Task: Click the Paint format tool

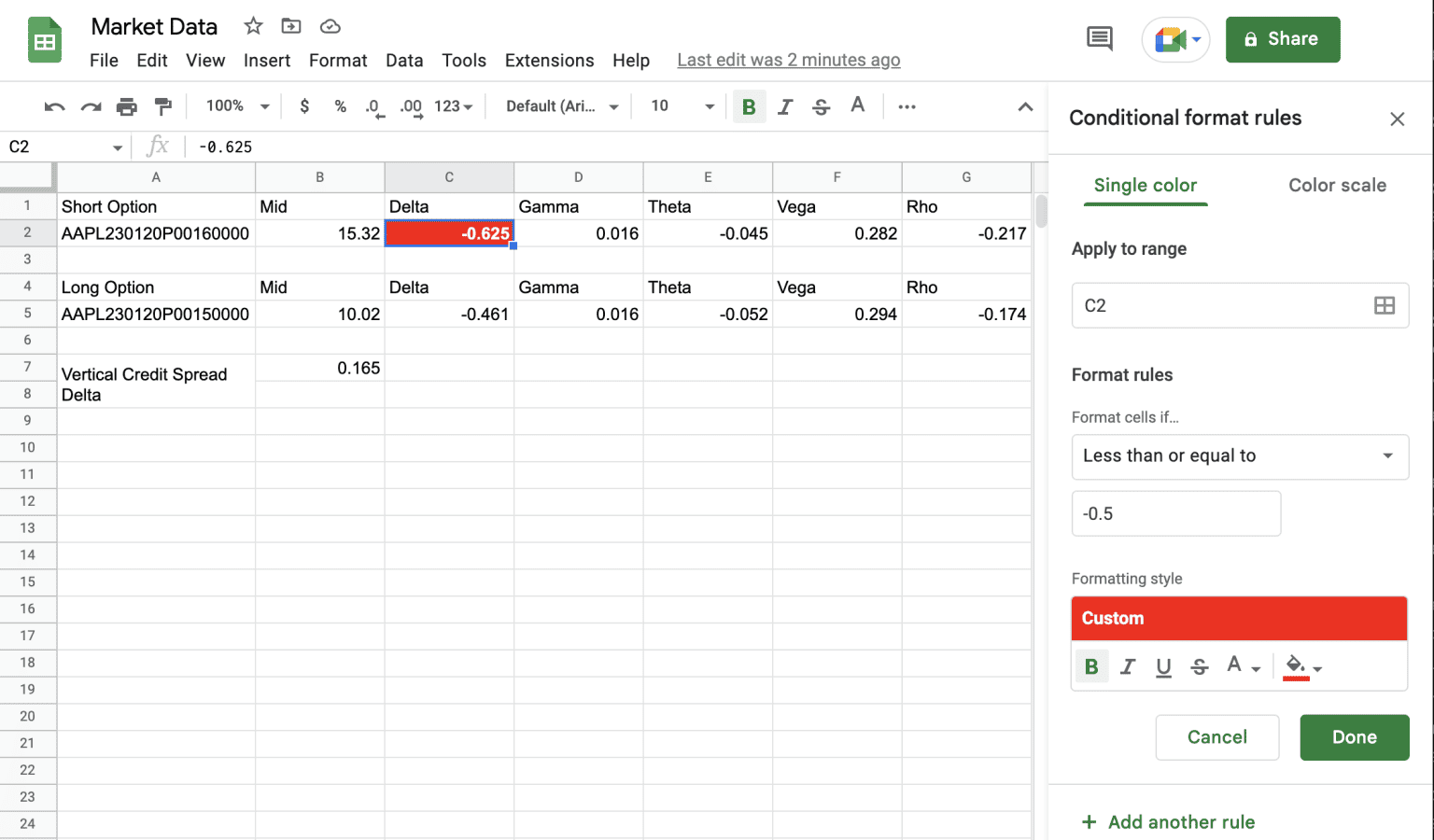Action: [x=163, y=106]
